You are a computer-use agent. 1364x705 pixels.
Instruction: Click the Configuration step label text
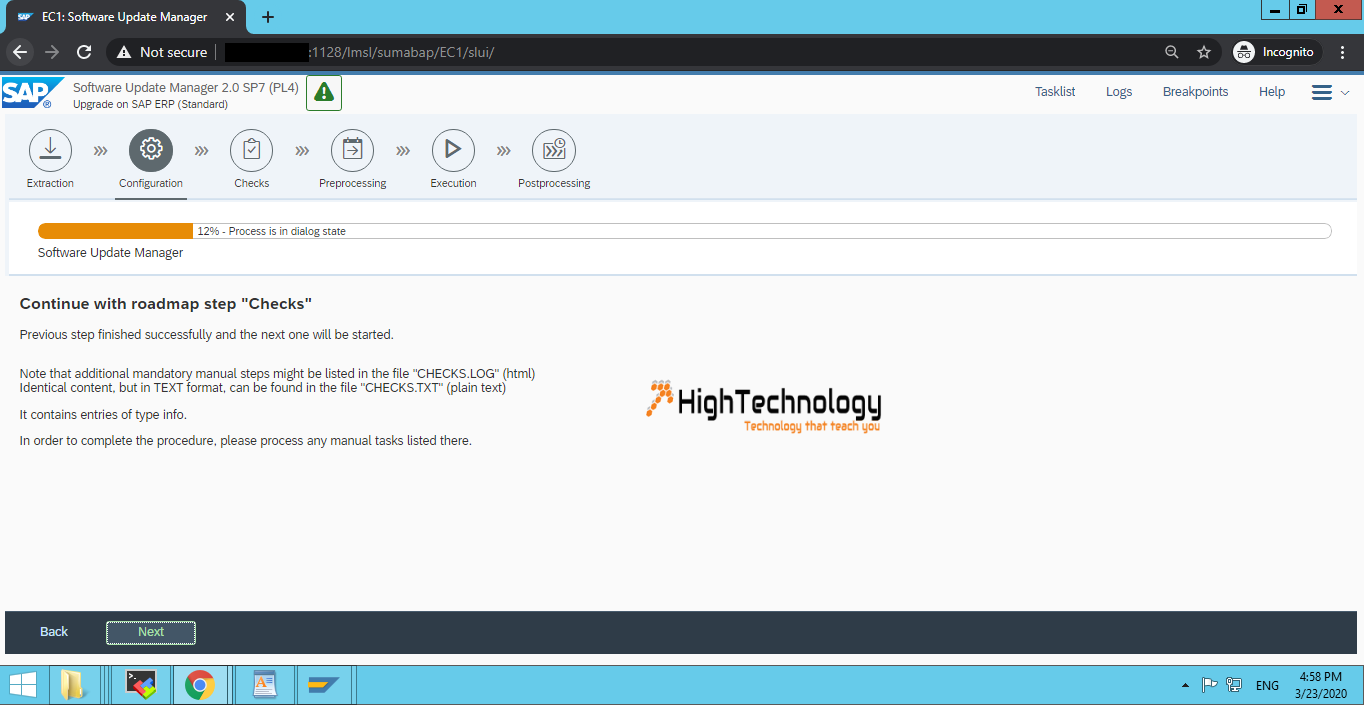point(151,184)
